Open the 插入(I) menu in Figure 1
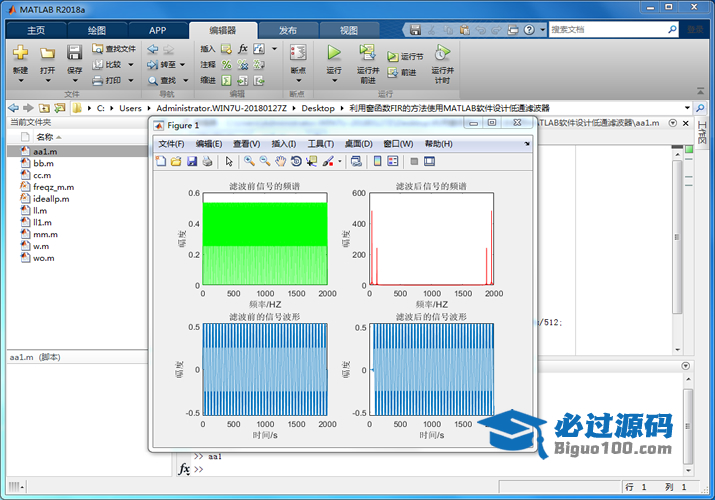The image size is (715, 500). (x=284, y=144)
